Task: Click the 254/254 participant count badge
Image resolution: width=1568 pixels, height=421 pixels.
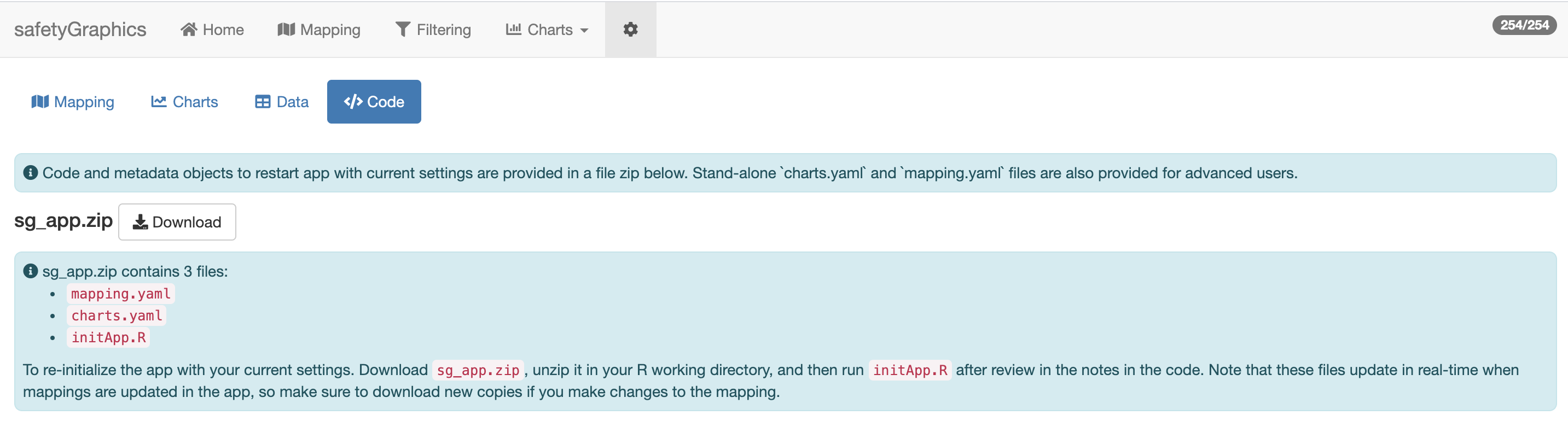Action: (x=1524, y=25)
